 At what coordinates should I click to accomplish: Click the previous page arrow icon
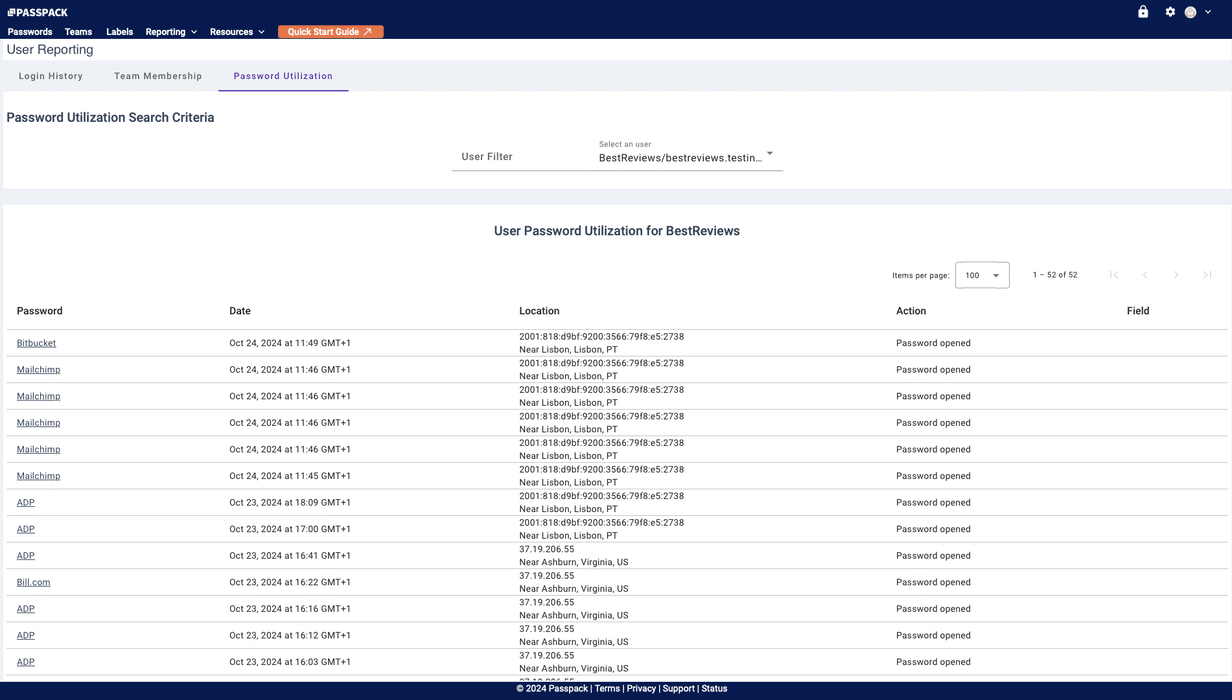coord(1145,274)
